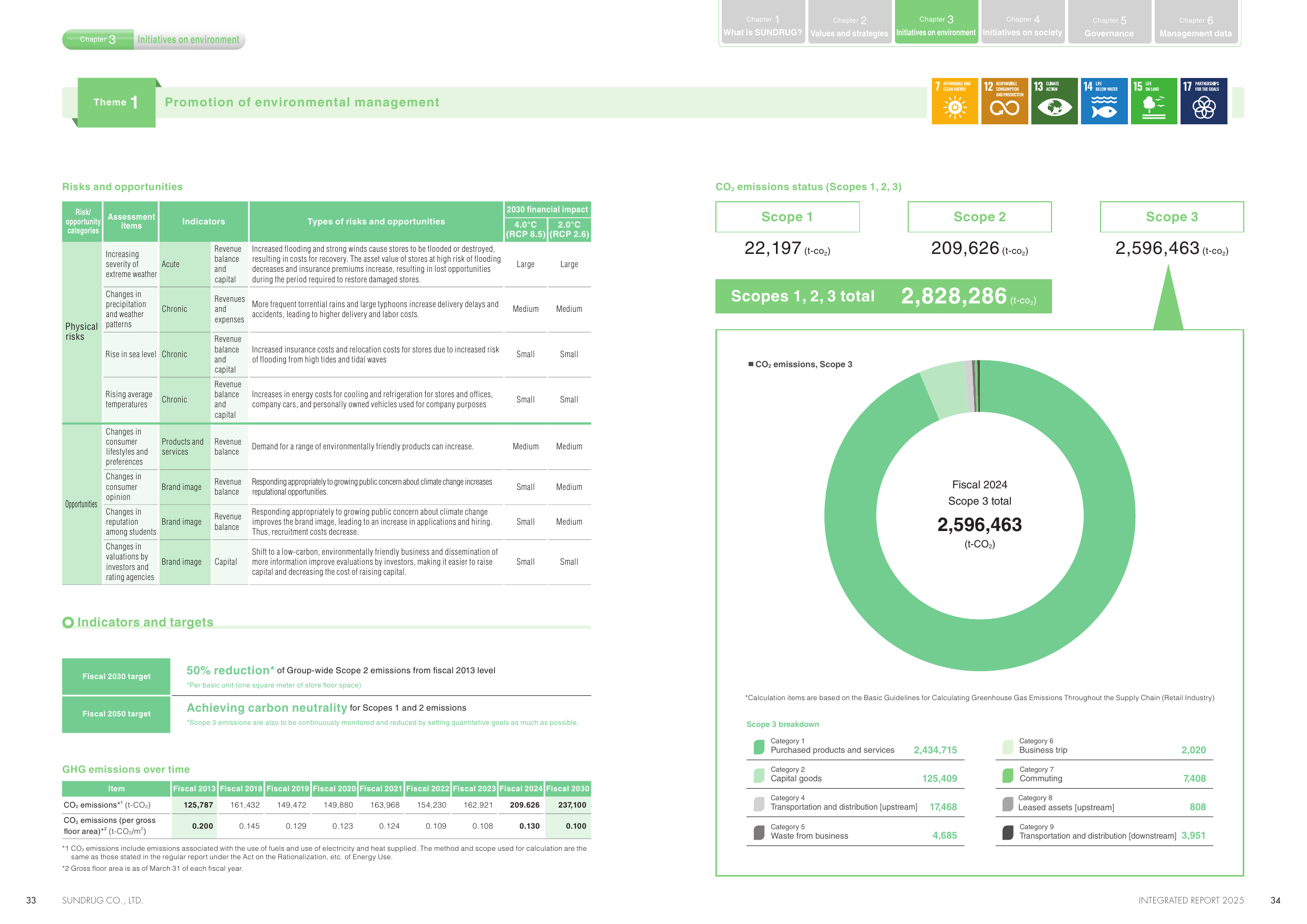The width and height of the screenshot is (1307, 924).
Task: Click the Scope 1 box
Action: tap(787, 217)
